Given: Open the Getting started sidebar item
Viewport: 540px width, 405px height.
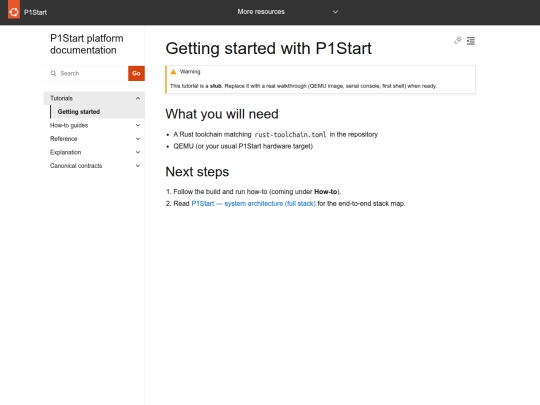Looking at the screenshot, I should point(79,112).
